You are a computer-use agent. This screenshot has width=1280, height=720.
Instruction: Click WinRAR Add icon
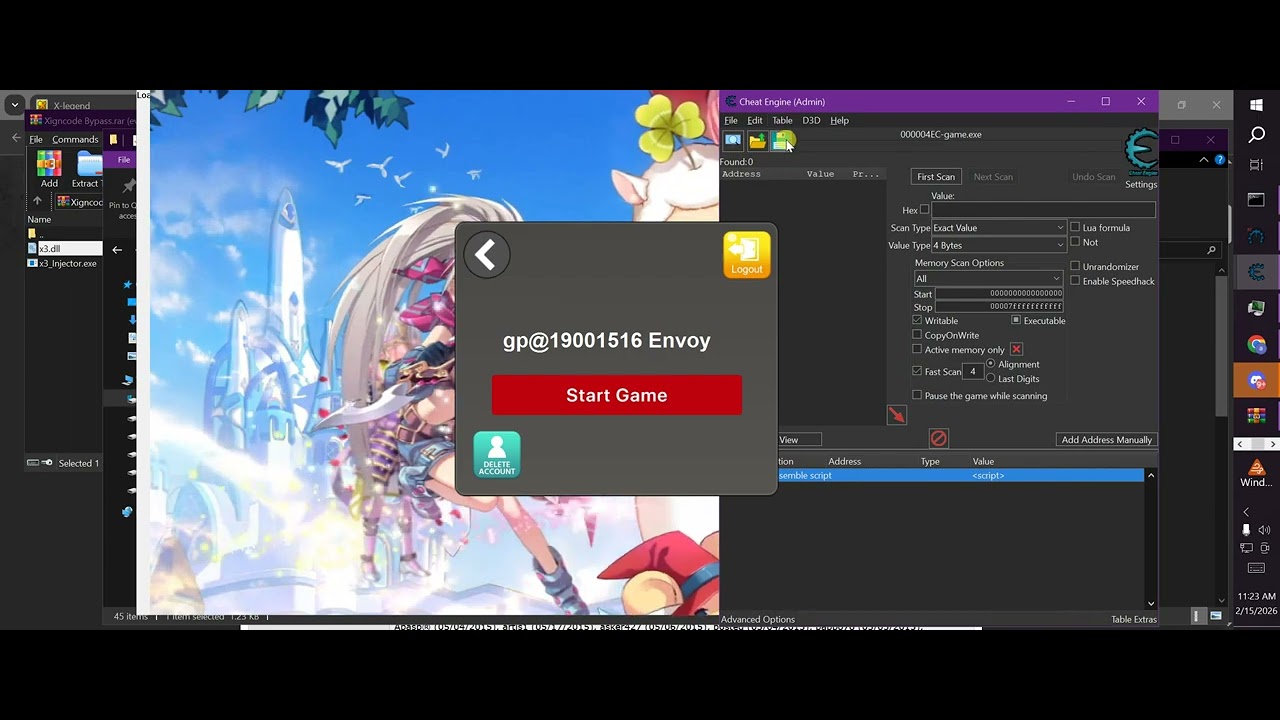49,168
